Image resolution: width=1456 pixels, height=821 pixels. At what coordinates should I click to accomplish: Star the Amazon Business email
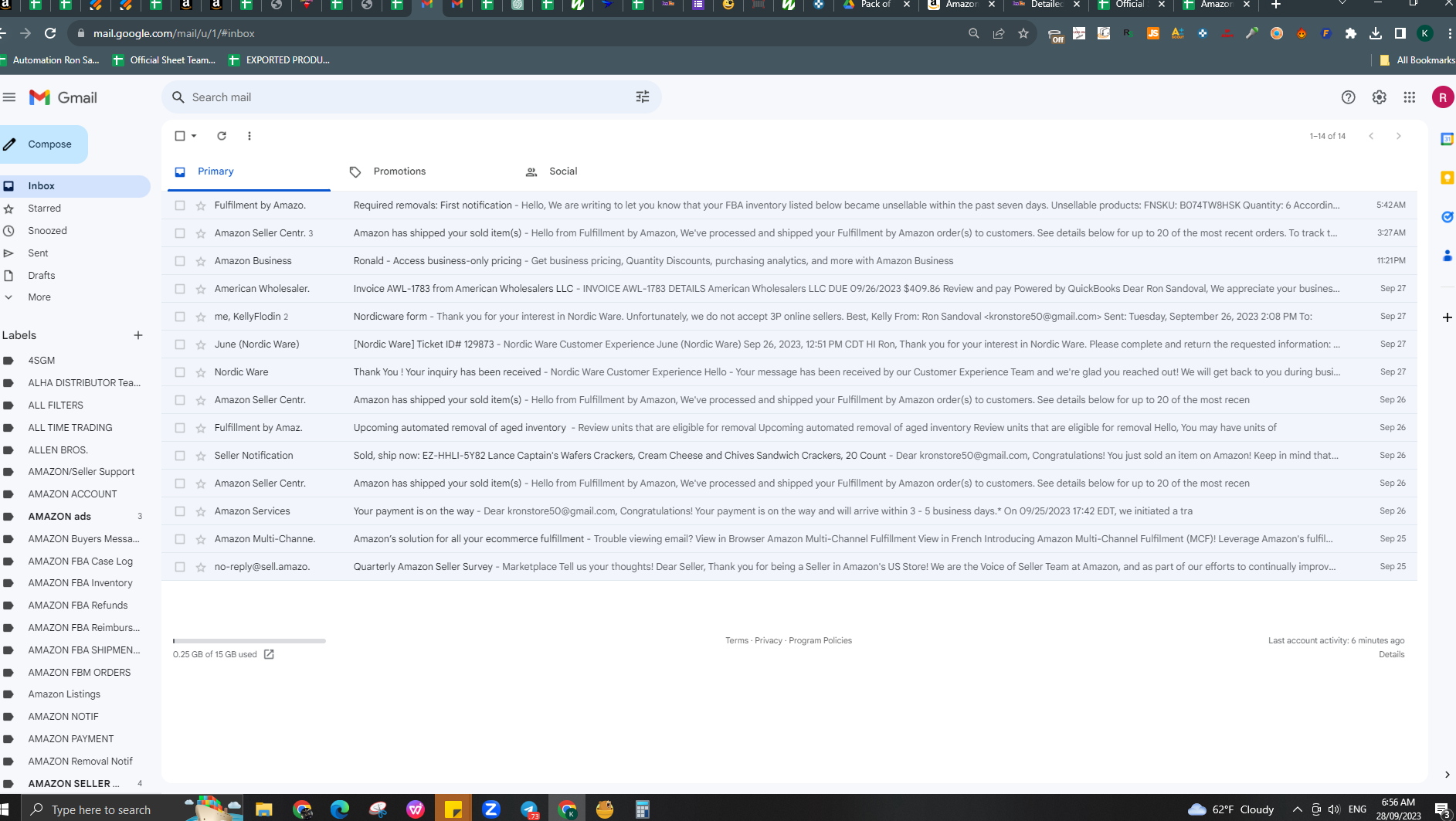(201, 261)
